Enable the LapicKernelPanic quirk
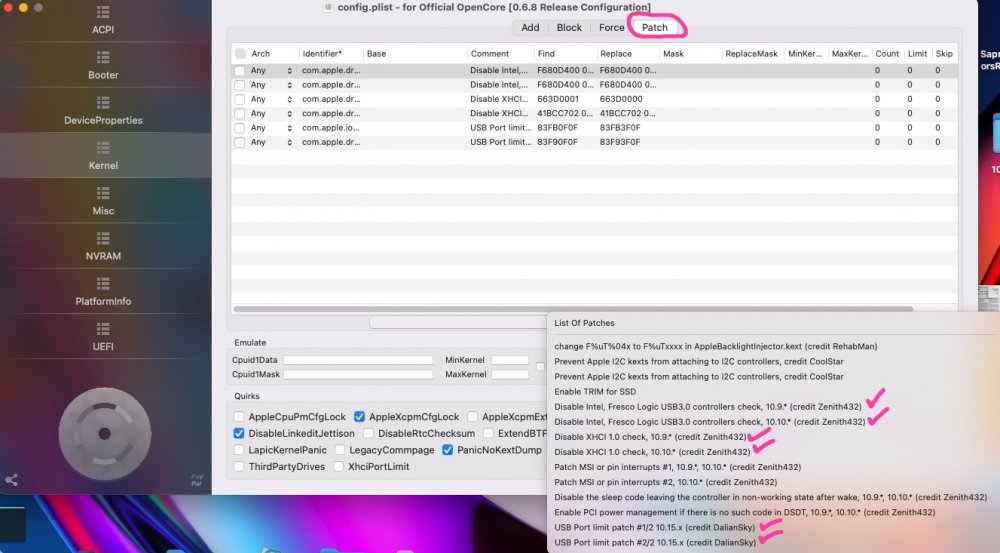The width and height of the screenshot is (1000, 553). [x=239, y=450]
